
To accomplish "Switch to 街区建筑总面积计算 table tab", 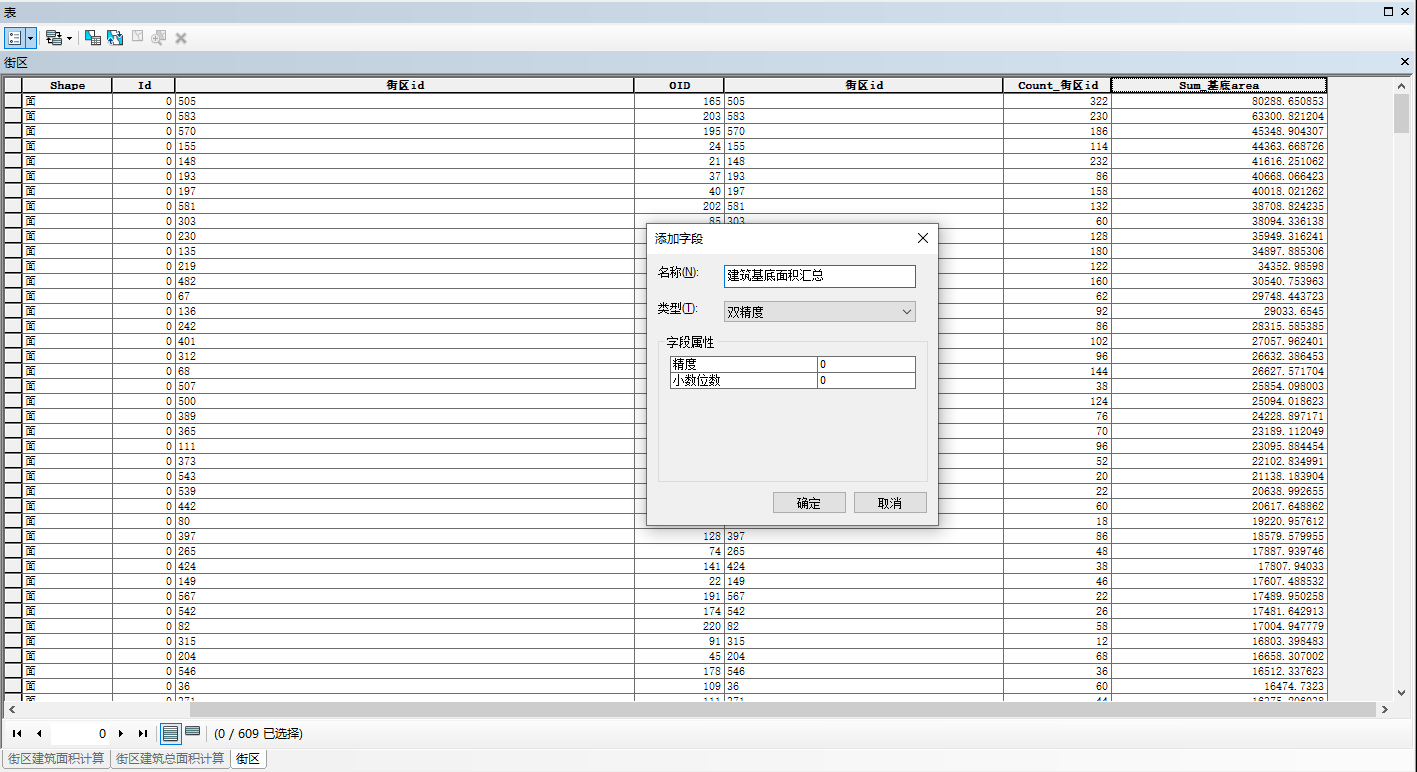I will pos(170,759).
